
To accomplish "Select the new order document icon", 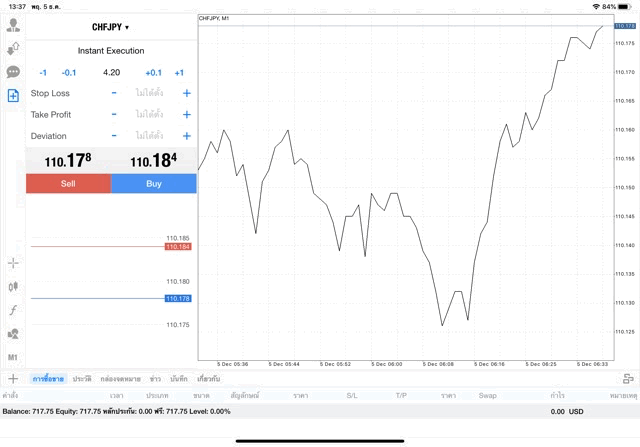I will (x=13, y=95).
